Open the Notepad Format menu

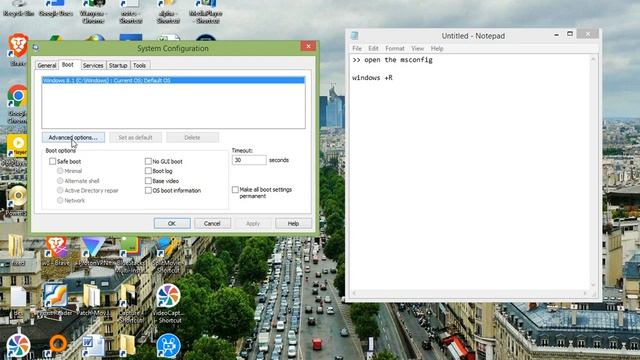(x=395, y=48)
